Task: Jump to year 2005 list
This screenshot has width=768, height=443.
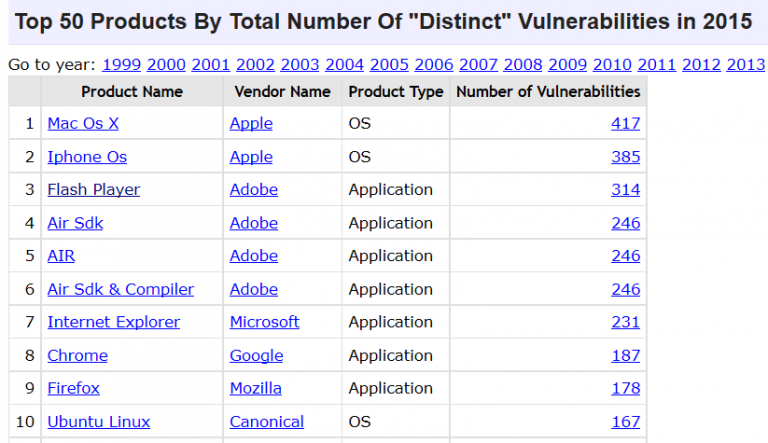Action: [x=389, y=65]
